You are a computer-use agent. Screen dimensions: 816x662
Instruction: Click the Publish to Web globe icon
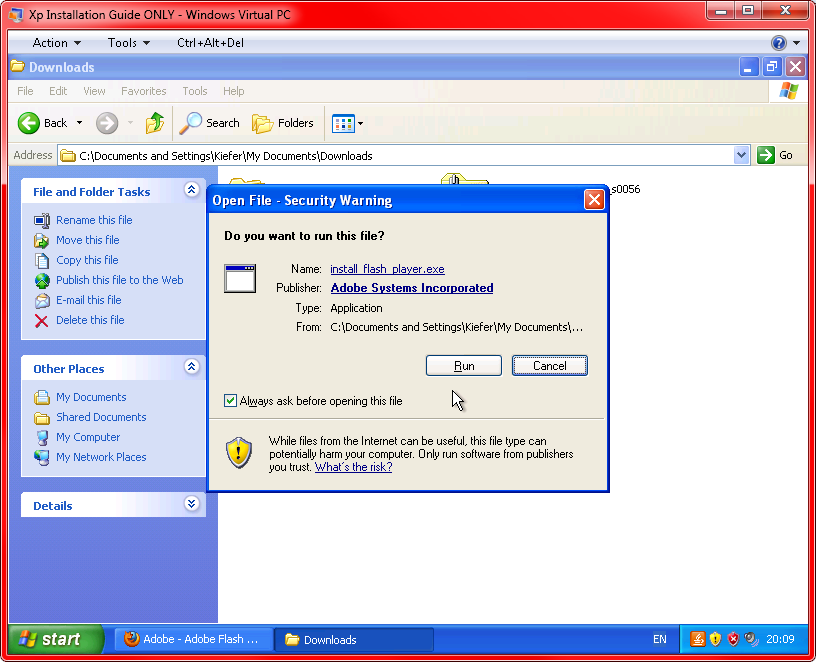pyautogui.click(x=42, y=281)
